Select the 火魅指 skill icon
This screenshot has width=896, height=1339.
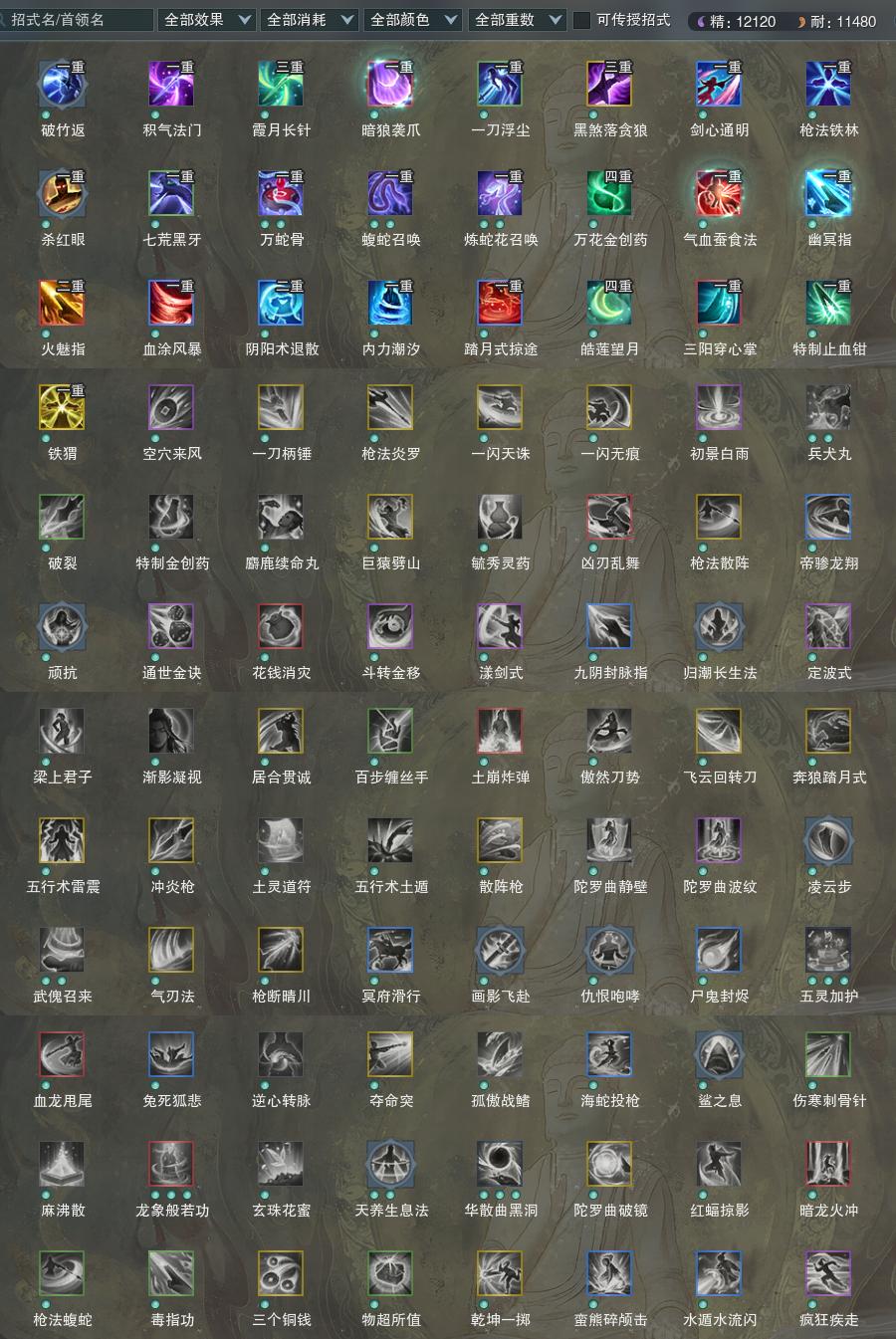pos(62,303)
